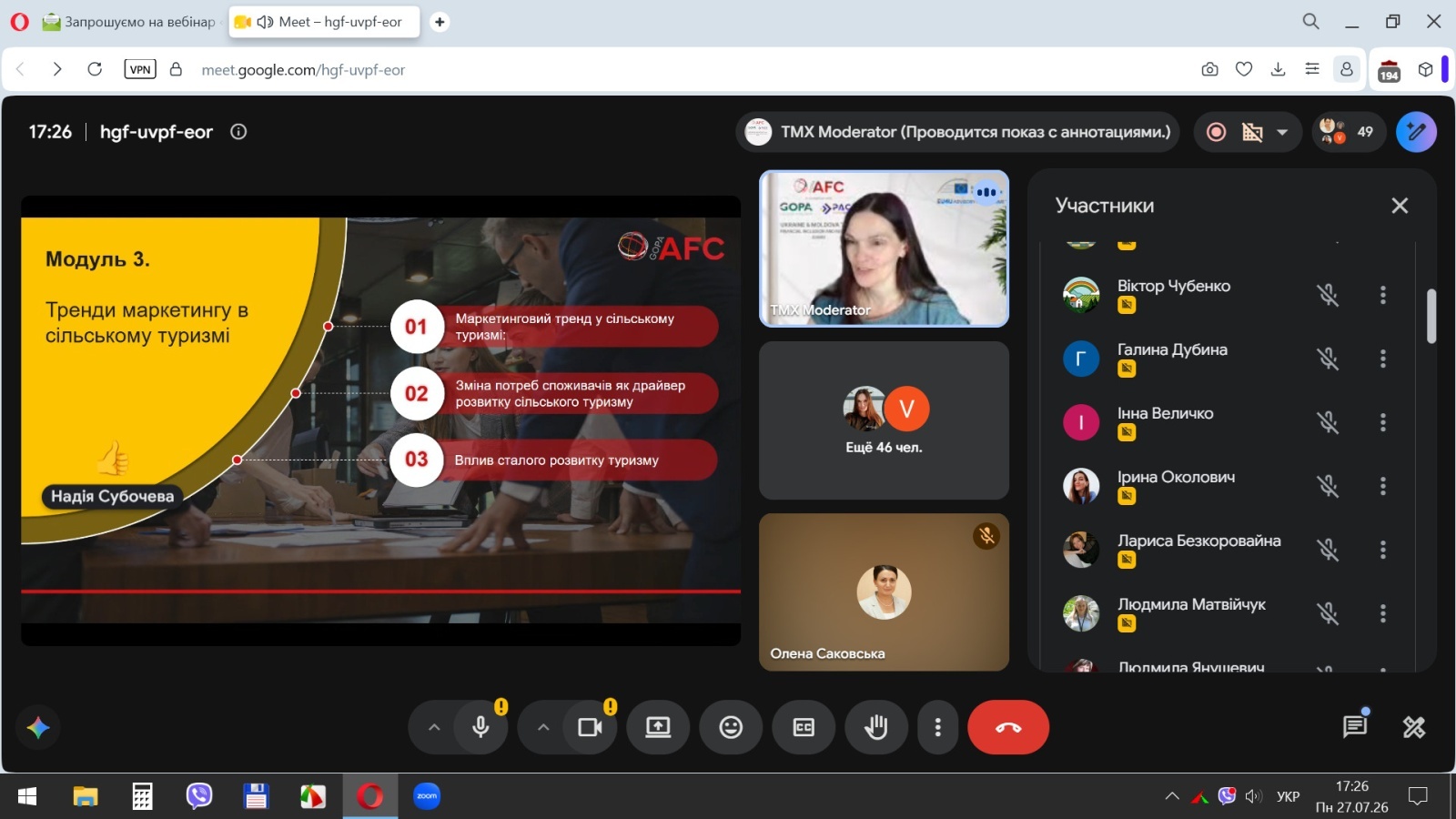Open more options for Лариса Безкоровайна

(x=1383, y=550)
